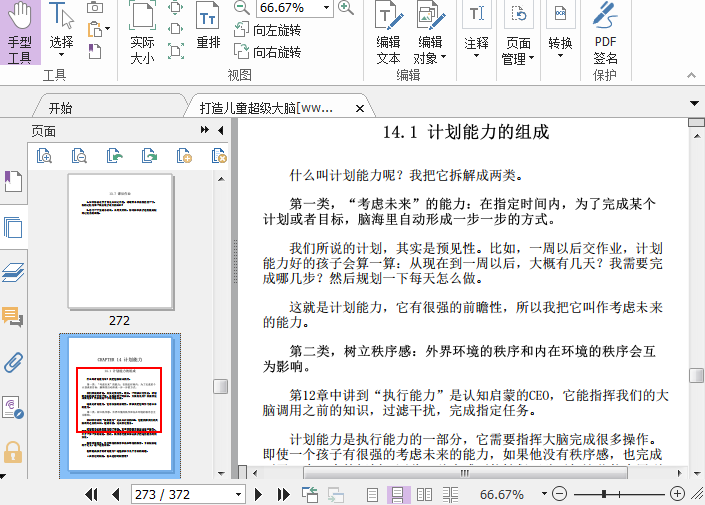Screen dimensions: 705x505
Task: Open the Attachments paperclip panel
Action: click(x=13, y=362)
